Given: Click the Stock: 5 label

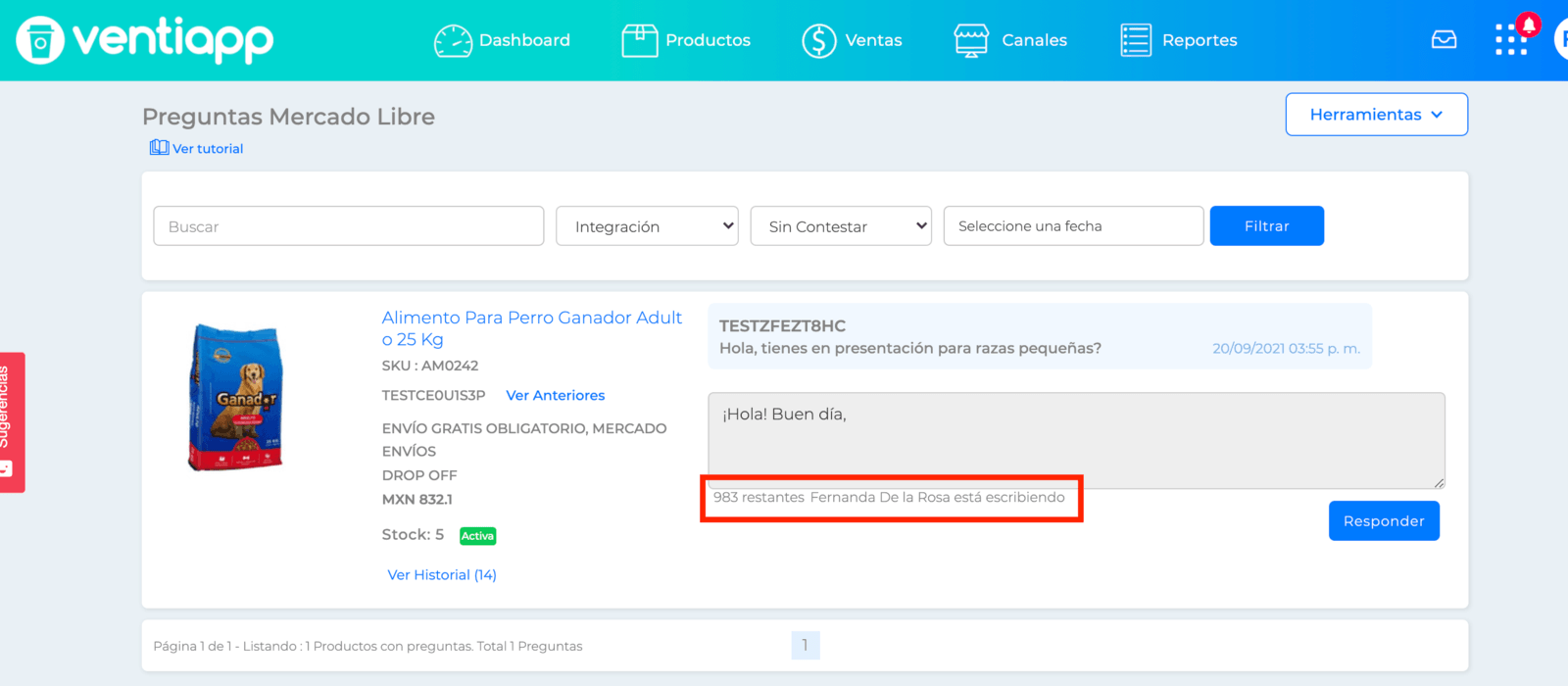Looking at the screenshot, I should [x=413, y=535].
